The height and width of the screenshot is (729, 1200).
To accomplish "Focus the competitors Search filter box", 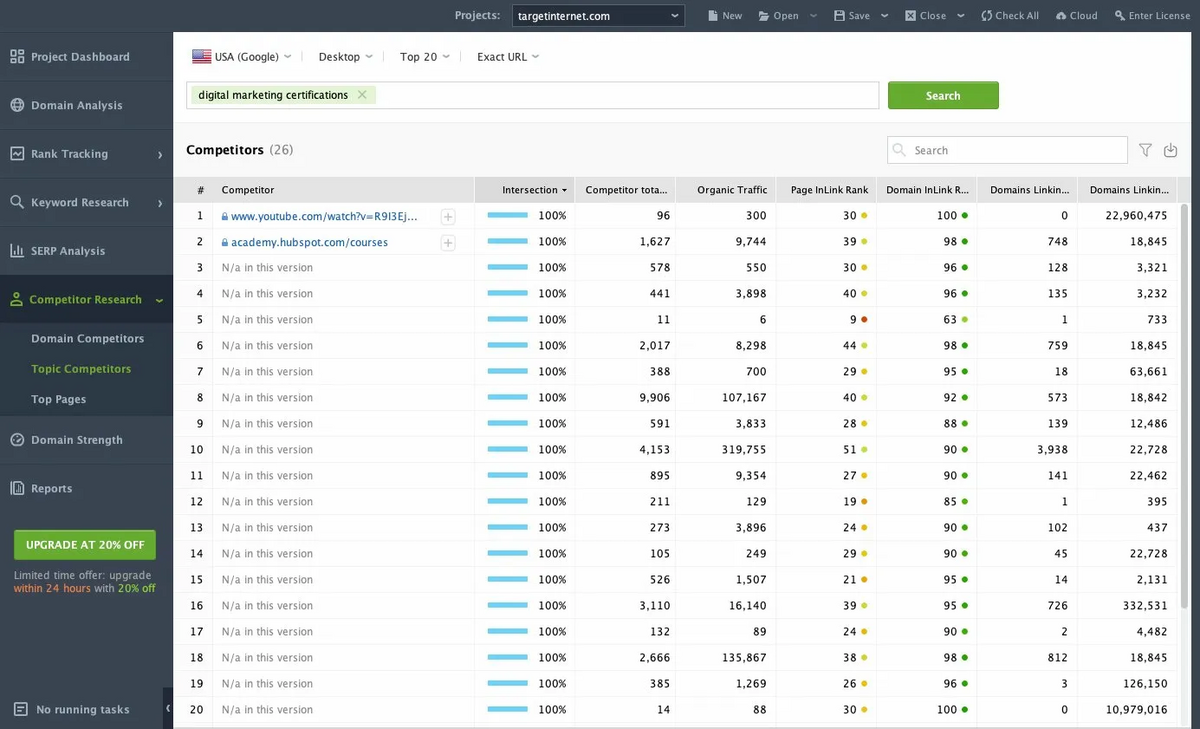I will pyautogui.click(x=1007, y=150).
